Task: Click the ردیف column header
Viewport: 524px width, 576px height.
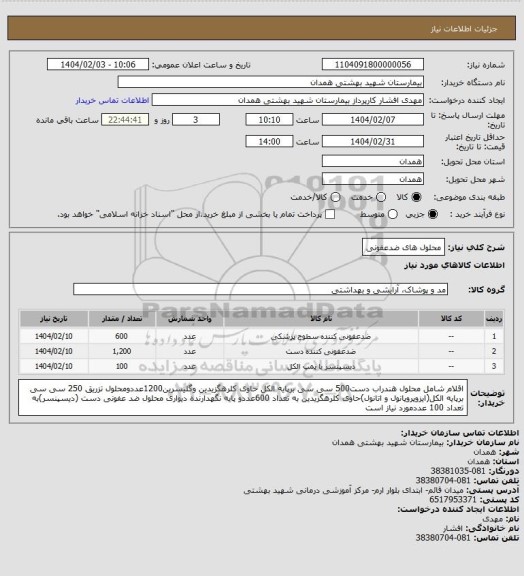Action: point(494,318)
